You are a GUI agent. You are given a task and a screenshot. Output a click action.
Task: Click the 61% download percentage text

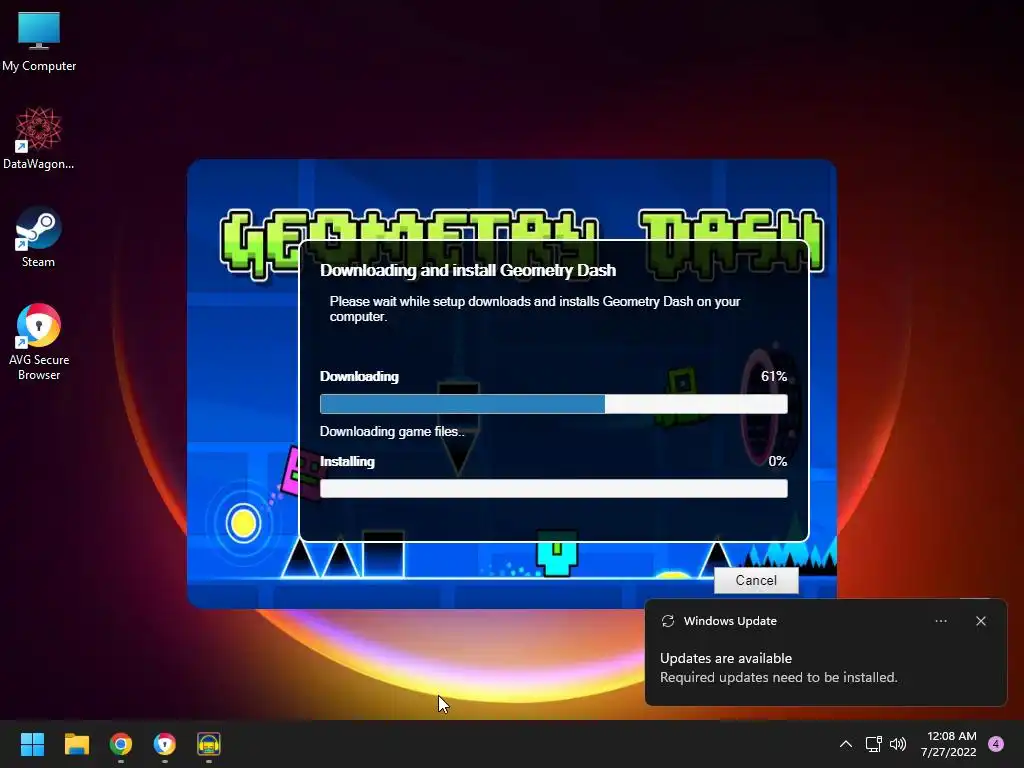tap(774, 376)
